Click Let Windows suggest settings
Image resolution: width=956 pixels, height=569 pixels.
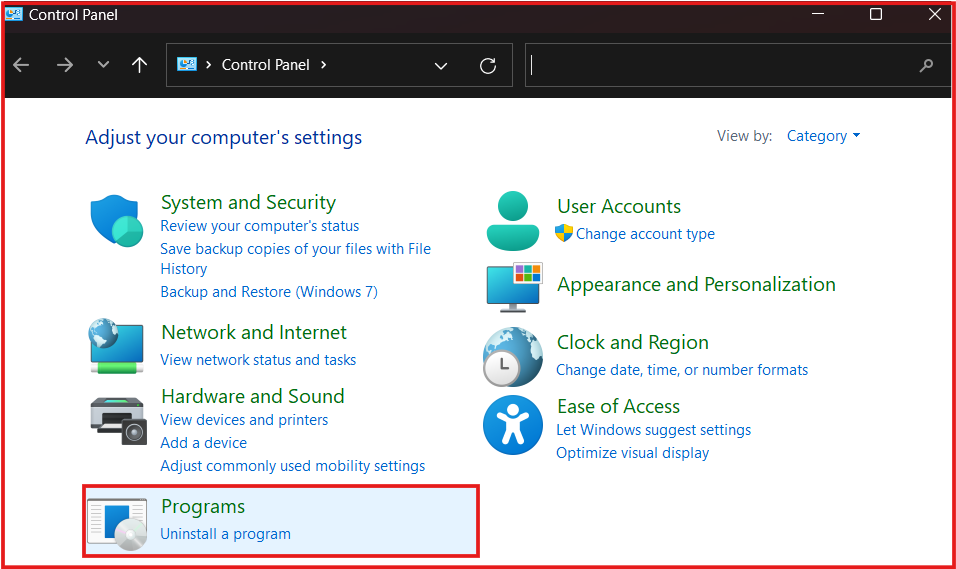click(654, 430)
